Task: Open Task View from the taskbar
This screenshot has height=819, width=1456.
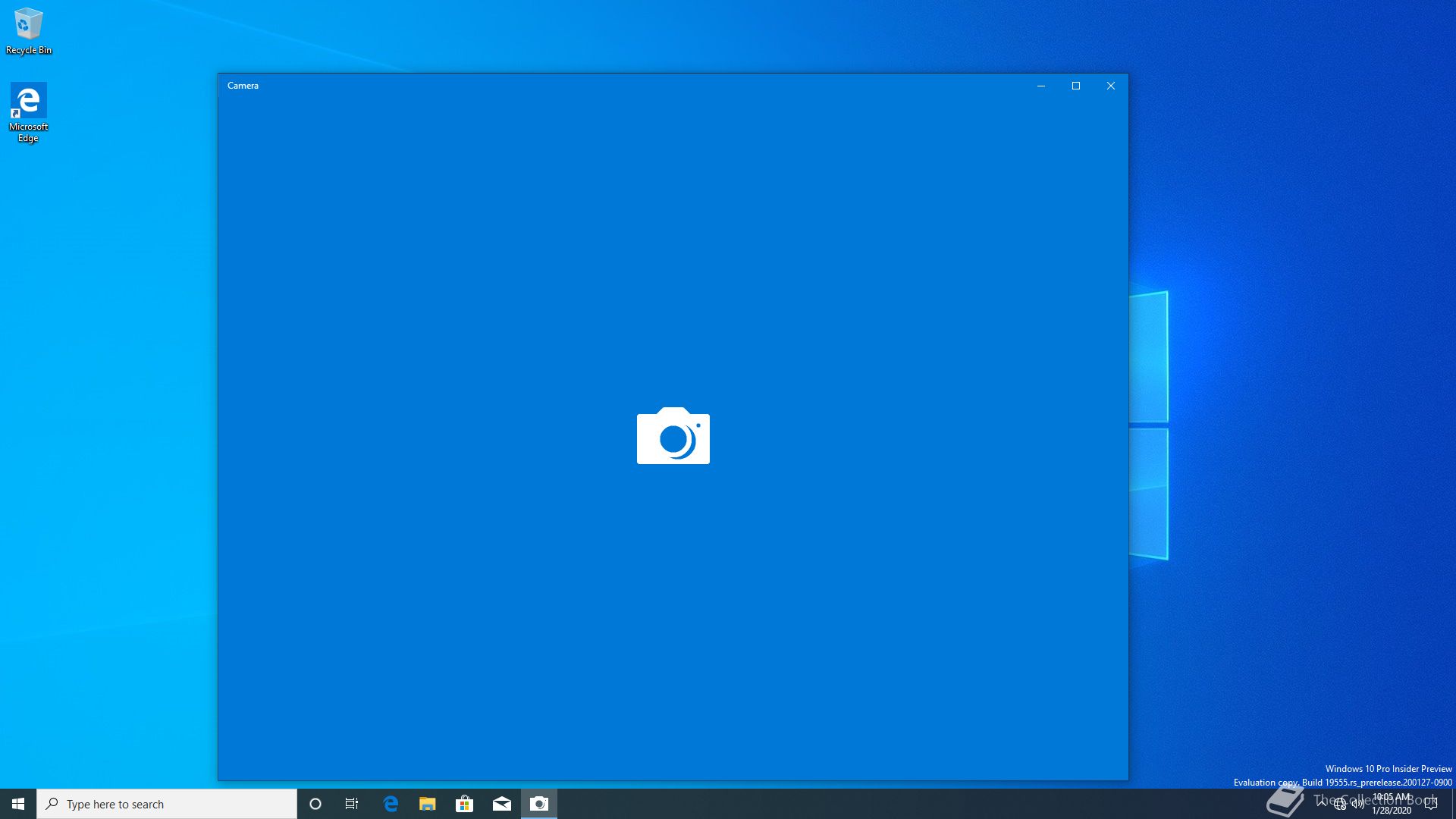Action: click(x=352, y=804)
